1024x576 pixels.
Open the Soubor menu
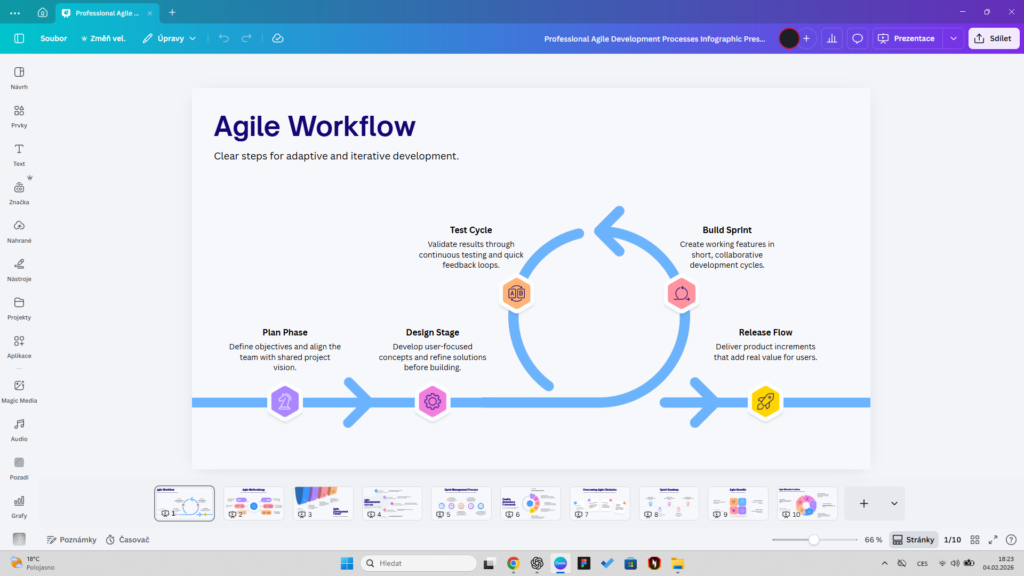(x=54, y=38)
